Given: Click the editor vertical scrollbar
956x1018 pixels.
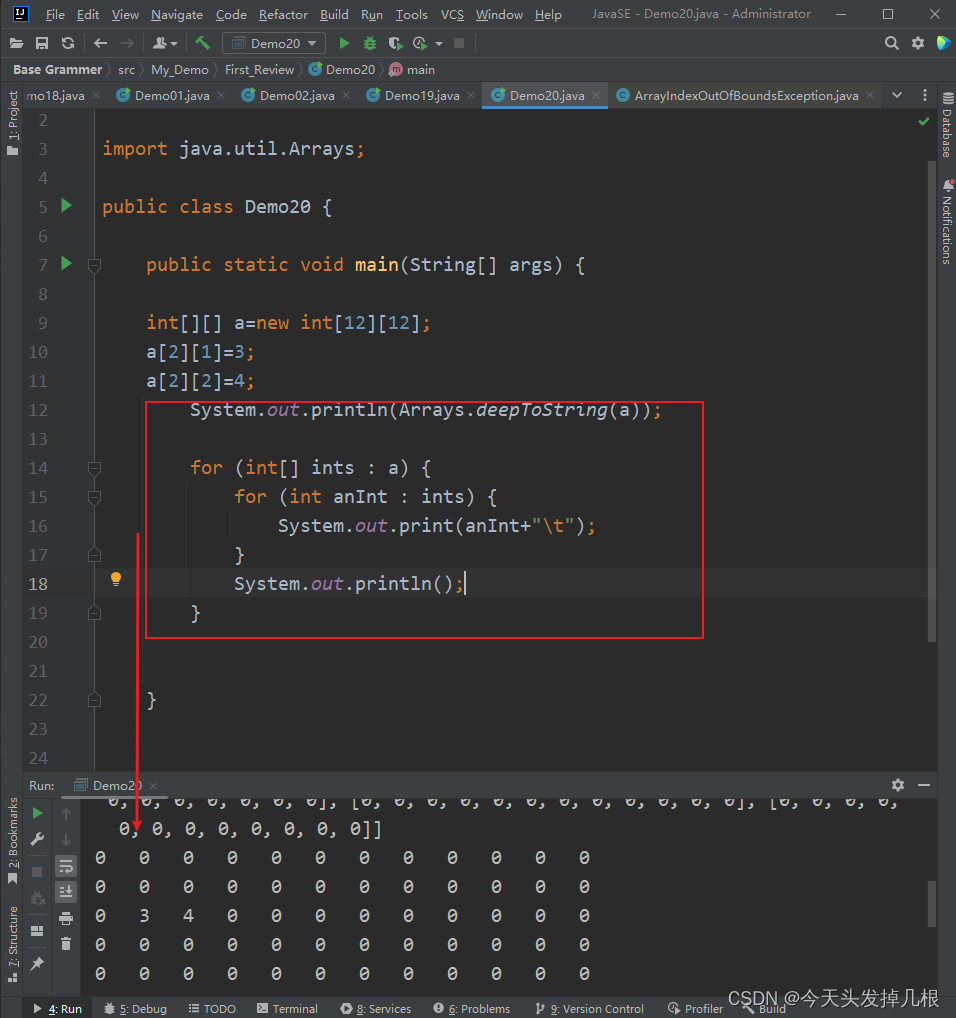Looking at the screenshot, I should pyautogui.click(x=932, y=401).
